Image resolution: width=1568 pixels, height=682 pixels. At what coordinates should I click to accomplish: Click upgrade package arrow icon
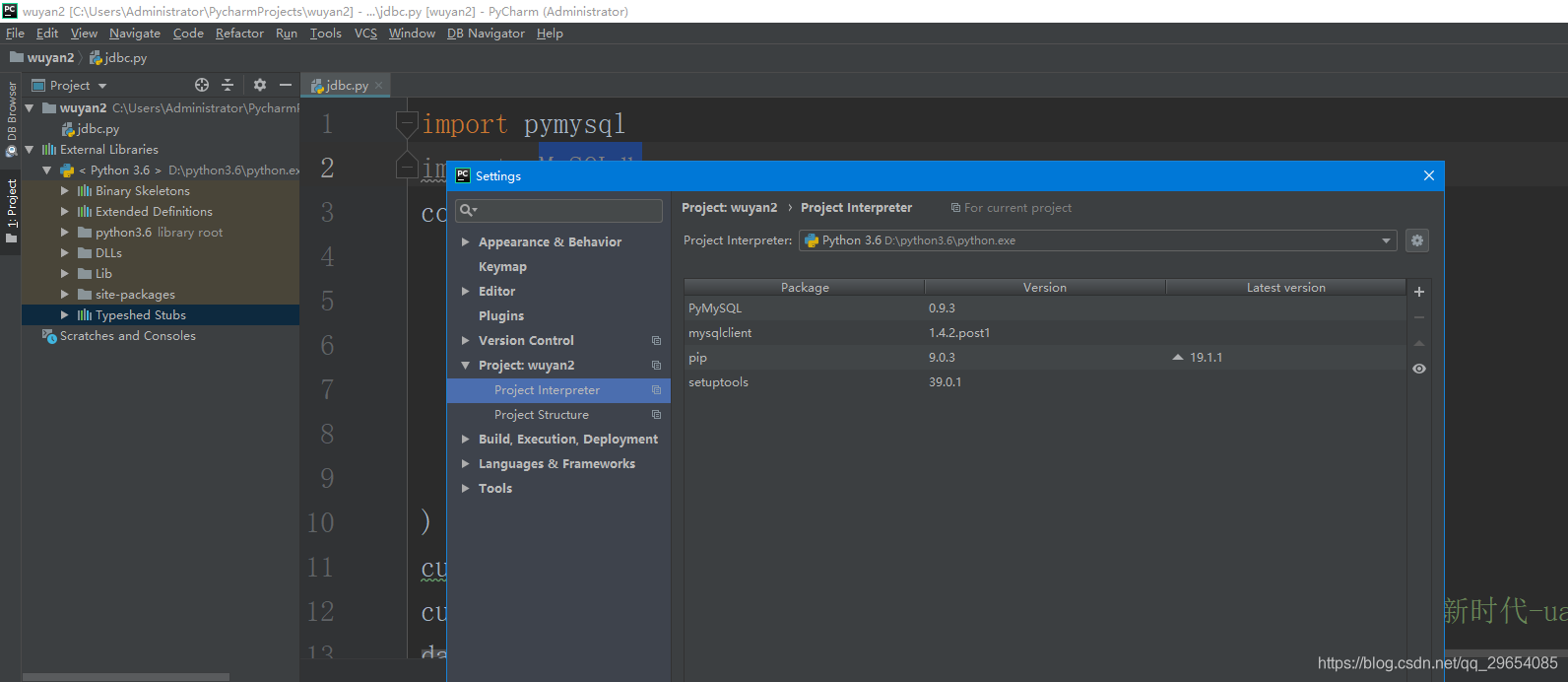(1419, 343)
